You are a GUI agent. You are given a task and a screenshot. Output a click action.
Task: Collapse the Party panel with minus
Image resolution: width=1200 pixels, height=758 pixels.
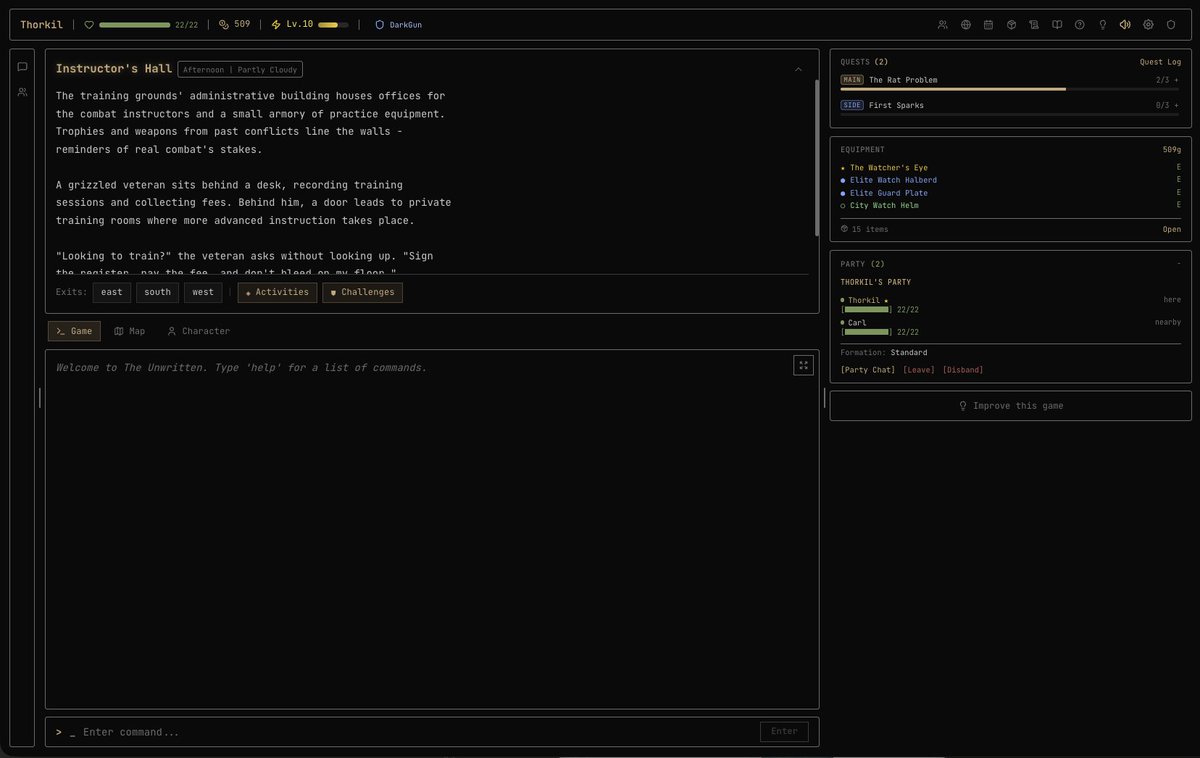(1179, 264)
